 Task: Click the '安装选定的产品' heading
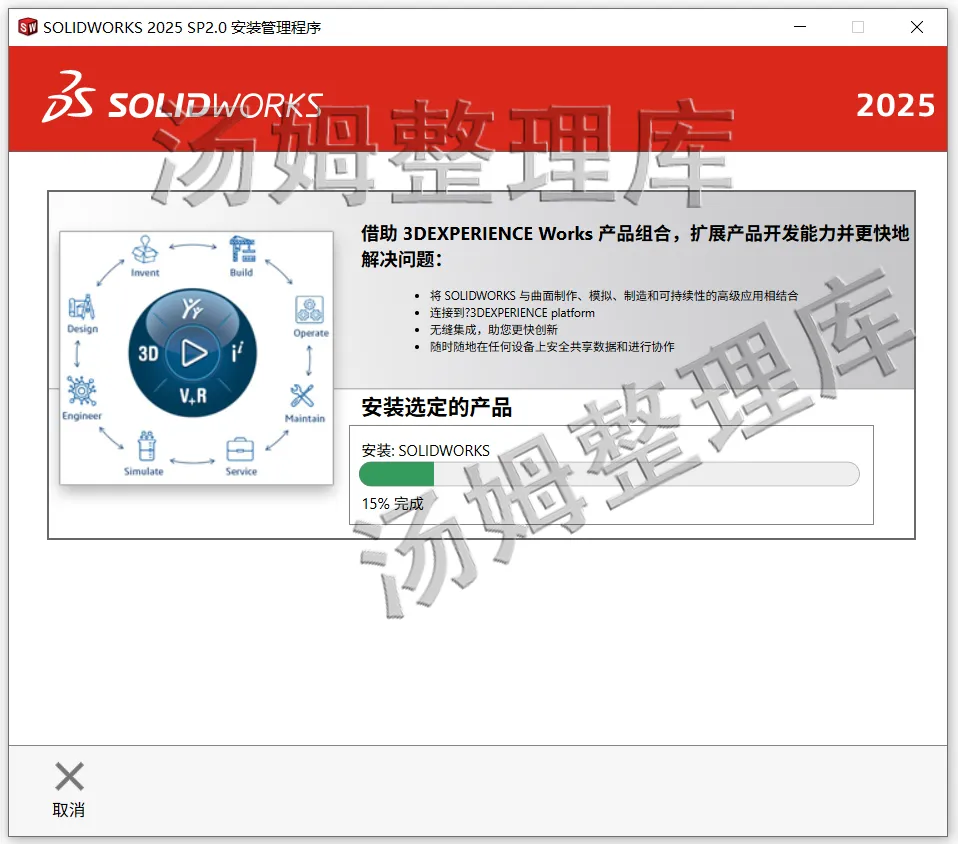[436, 408]
